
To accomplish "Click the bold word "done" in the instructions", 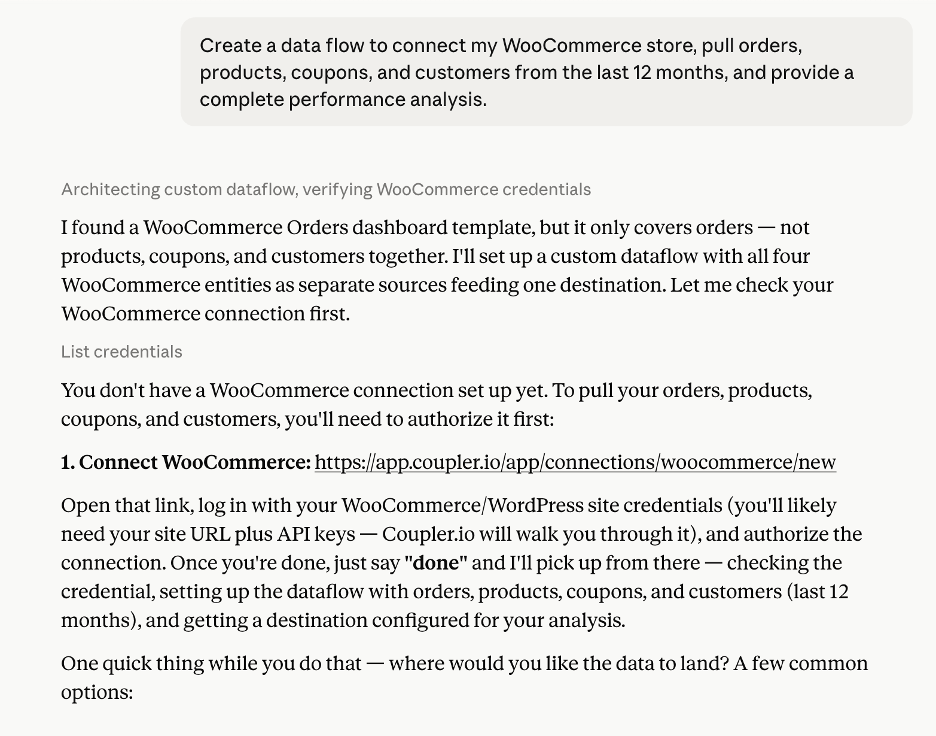I will (x=436, y=563).
